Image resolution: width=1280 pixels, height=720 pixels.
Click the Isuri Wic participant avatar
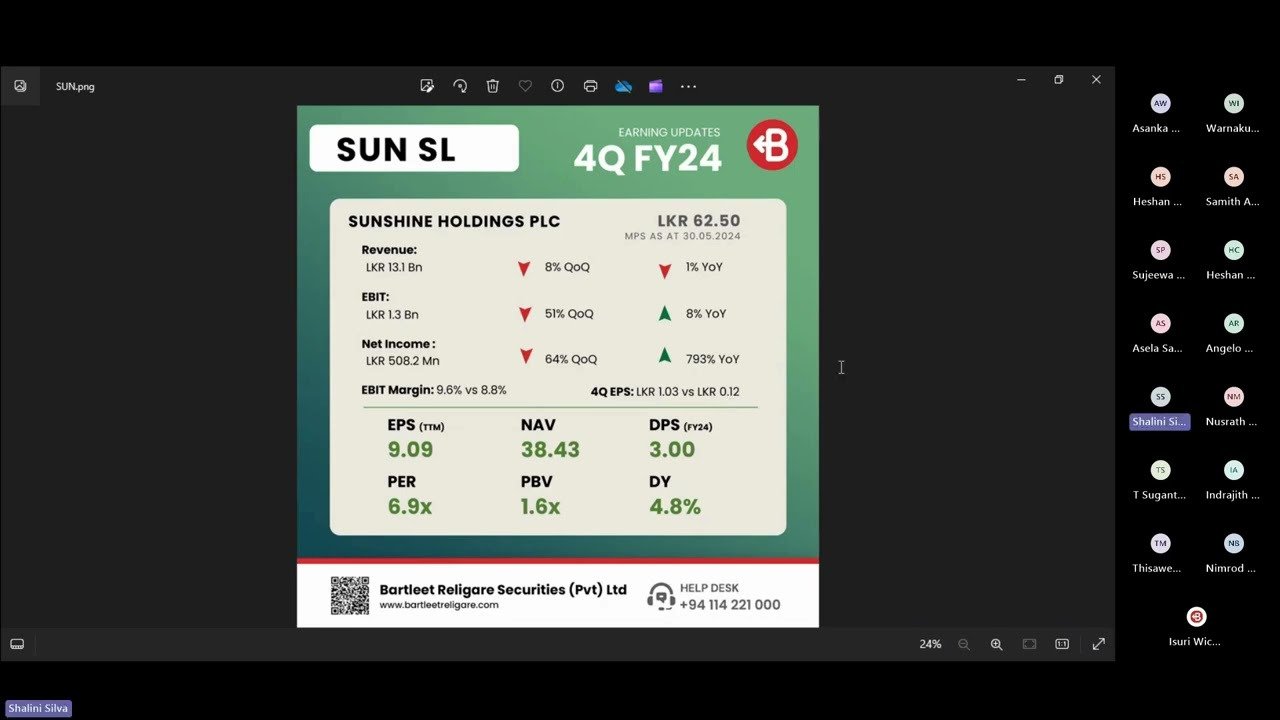[1196, 616]
